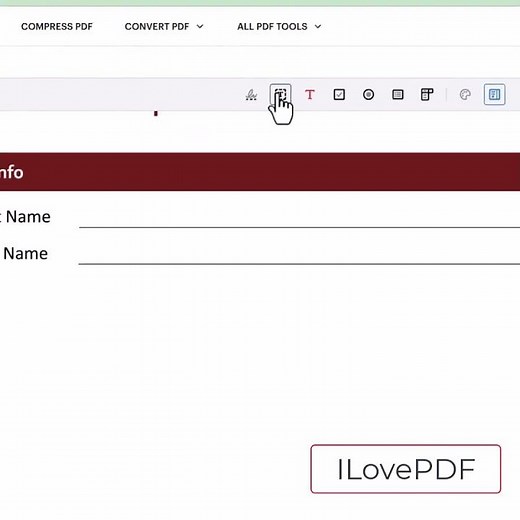The image size is (520, 520).
Task: Toggle the highlighted blue side panel icon
Action: tap(494, 95)
